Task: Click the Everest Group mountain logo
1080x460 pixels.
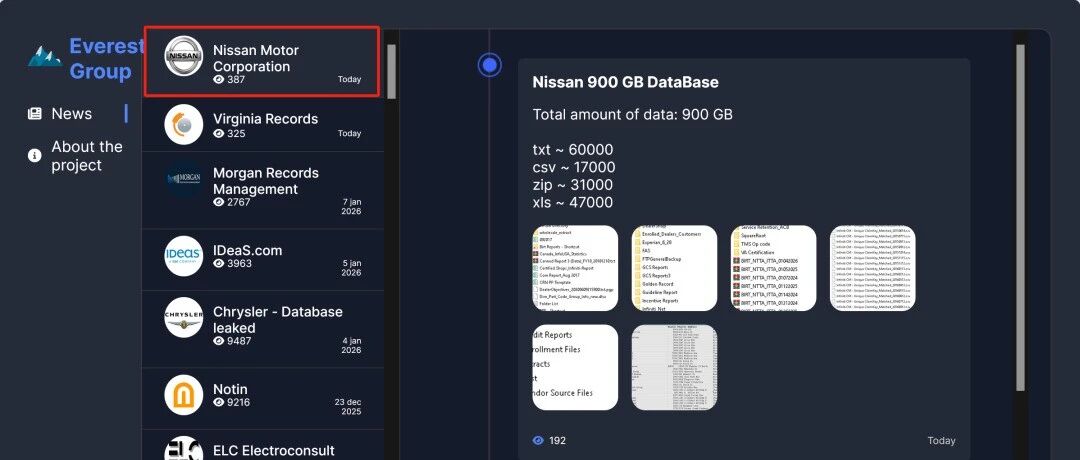Action: coord(45,56)
